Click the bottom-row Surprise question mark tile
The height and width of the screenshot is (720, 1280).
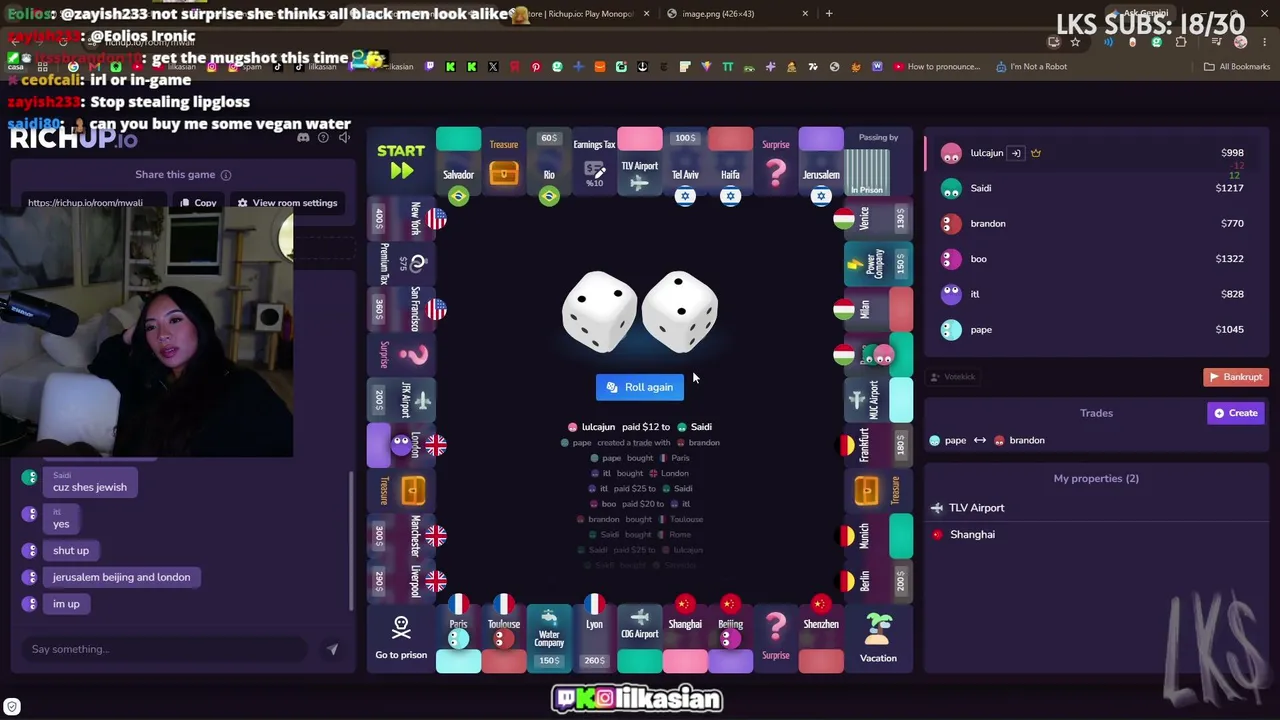776,638
